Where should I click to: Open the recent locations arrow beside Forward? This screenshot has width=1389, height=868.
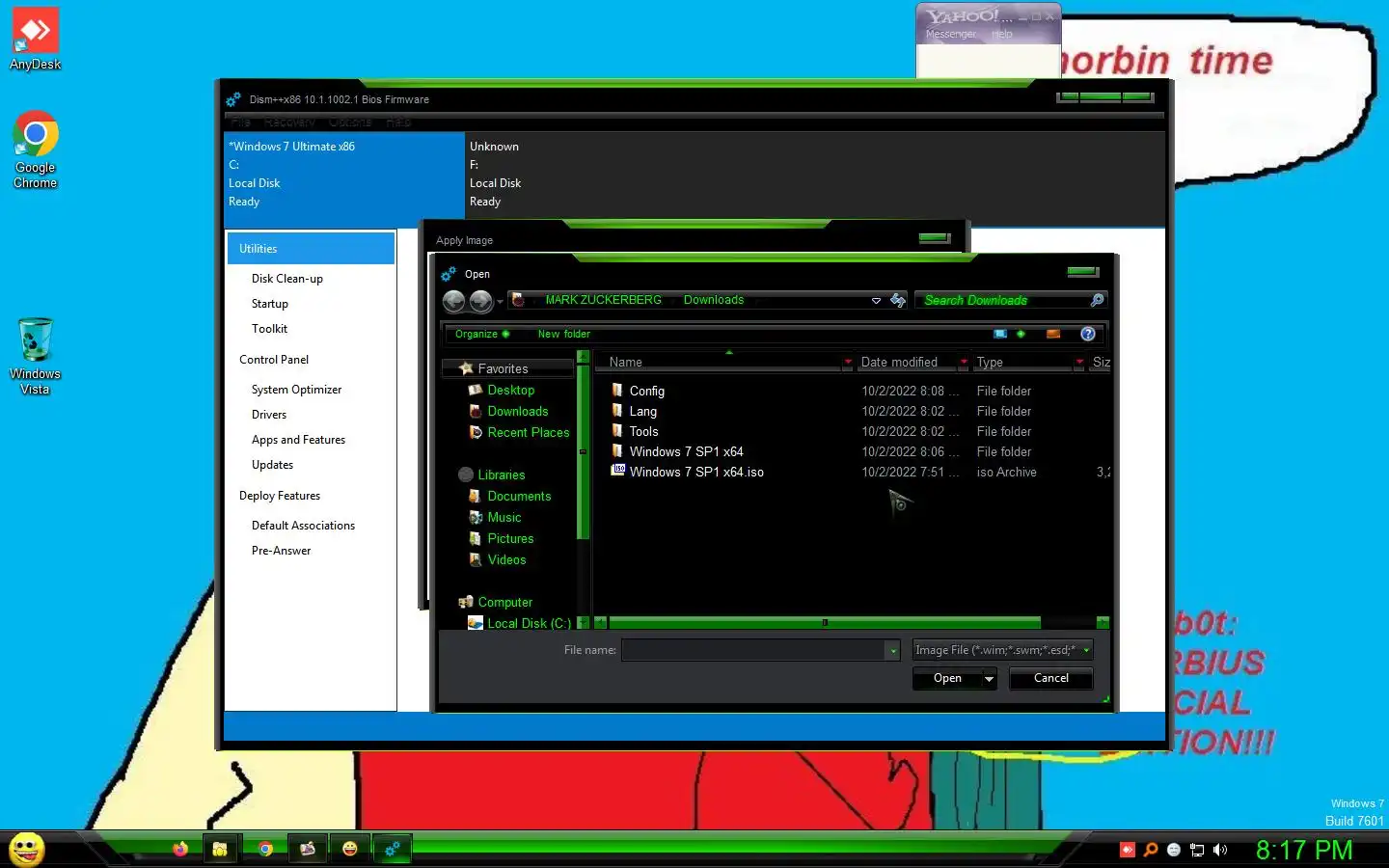pos(500,302)
